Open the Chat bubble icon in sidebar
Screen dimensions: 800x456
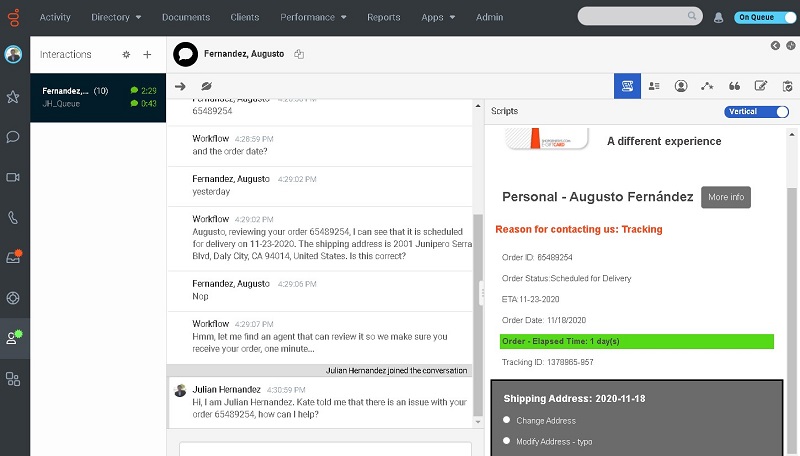(13, 137)
